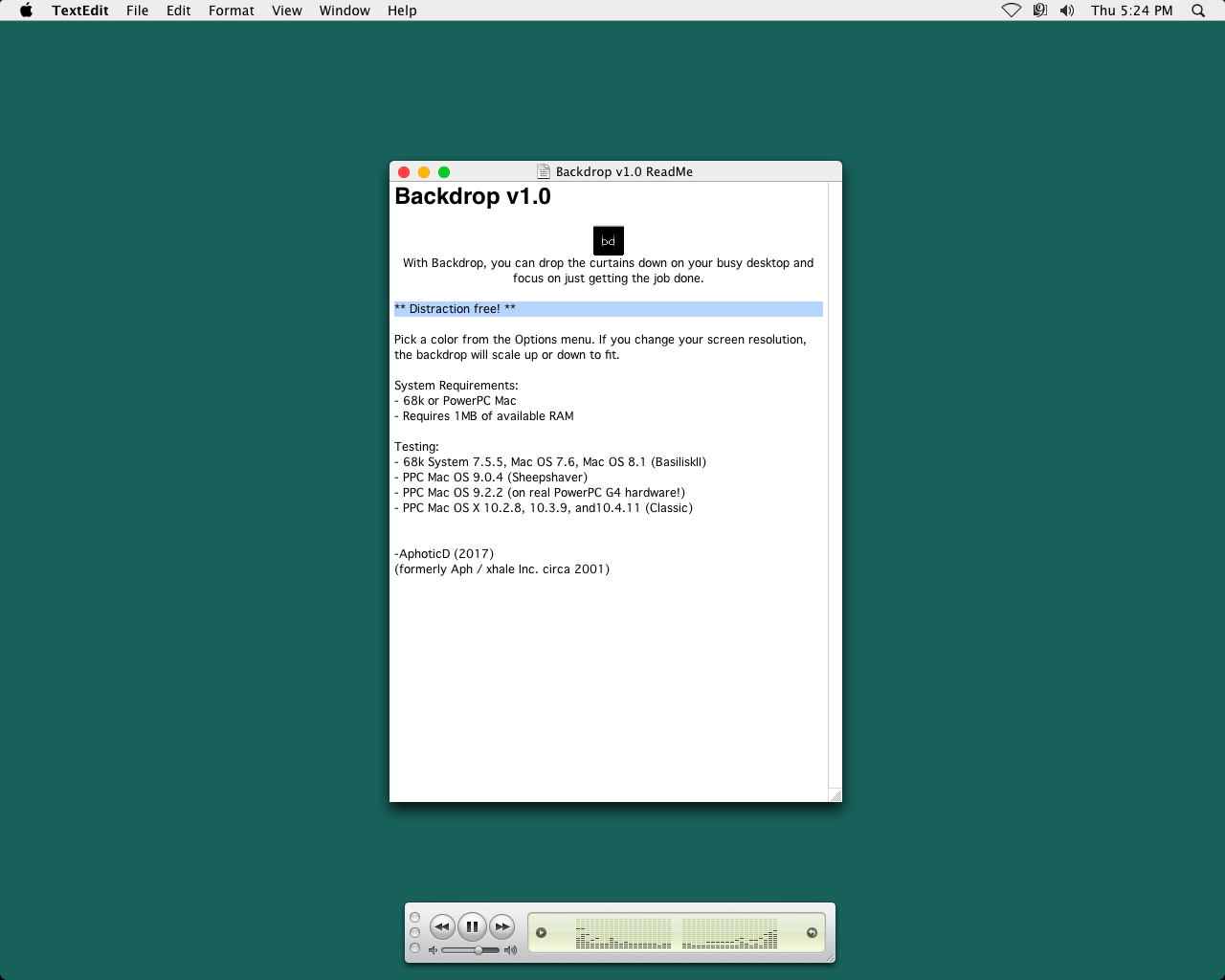This screenshot has height=980, width=1225.
Task: Click the 'System Requirements:' line
Action: point(457,386)
